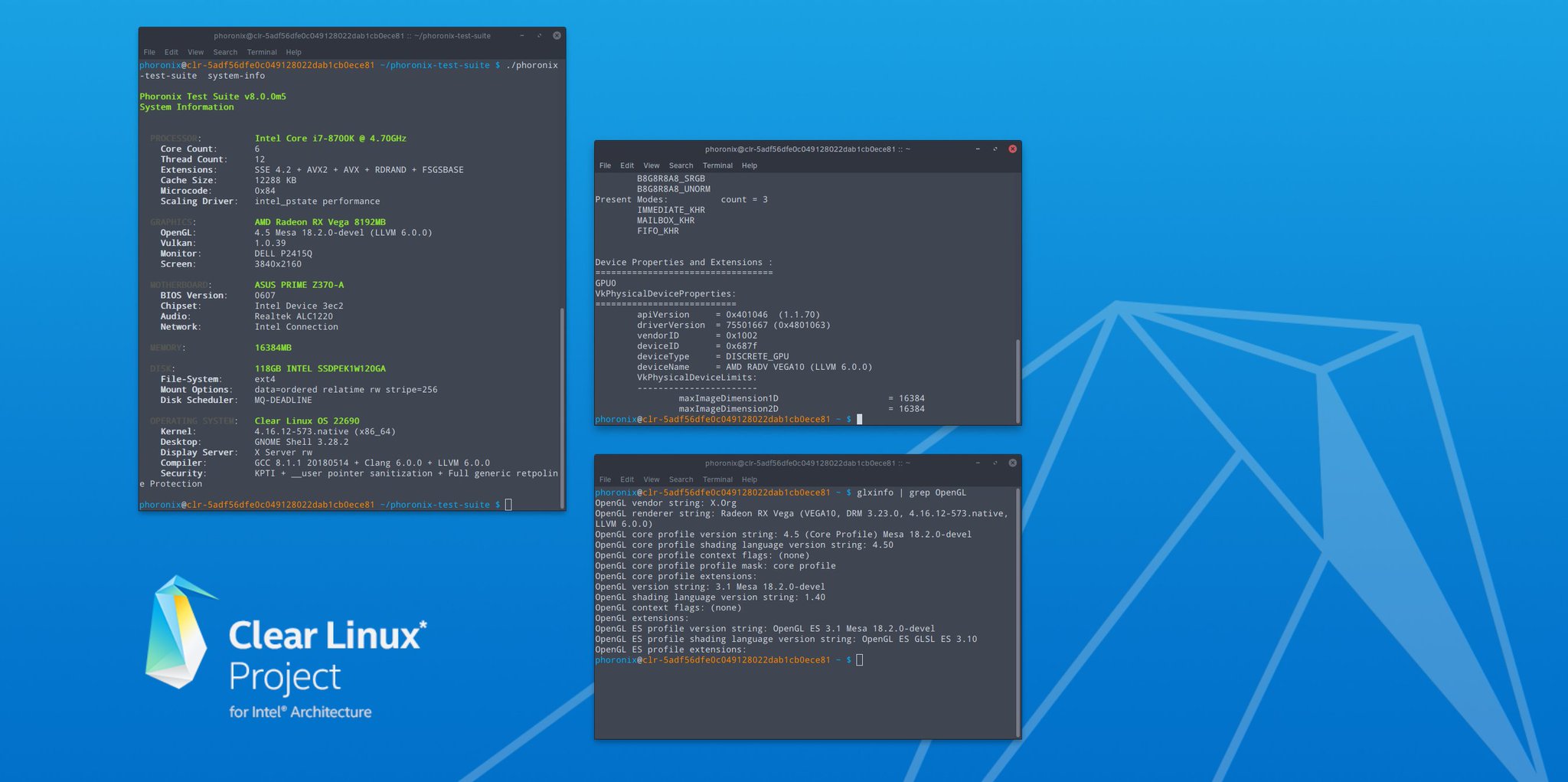1568x782 pixels.
Task: Close the glxinfo terminal window
Action: (1012, 463)
